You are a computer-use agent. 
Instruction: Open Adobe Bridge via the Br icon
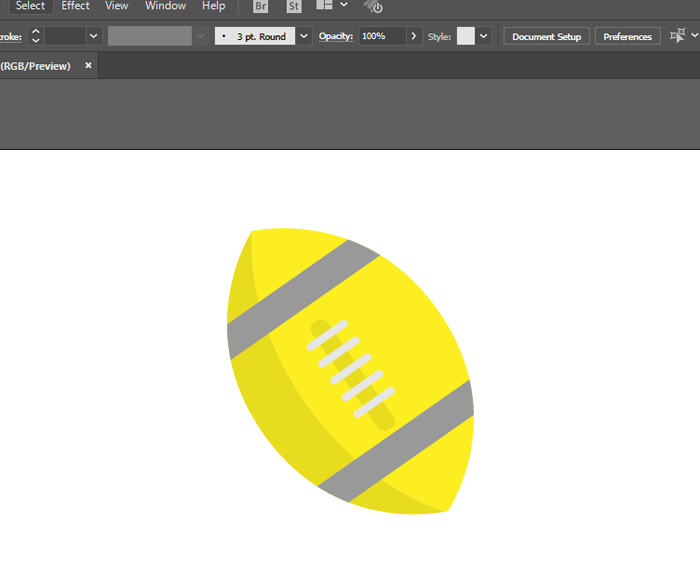261,6
